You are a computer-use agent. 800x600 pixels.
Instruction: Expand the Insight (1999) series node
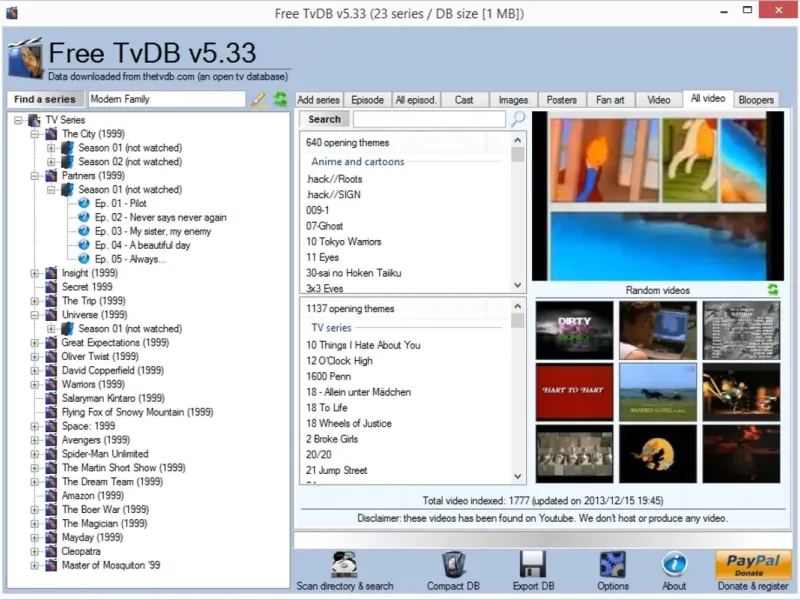point(36,273)
